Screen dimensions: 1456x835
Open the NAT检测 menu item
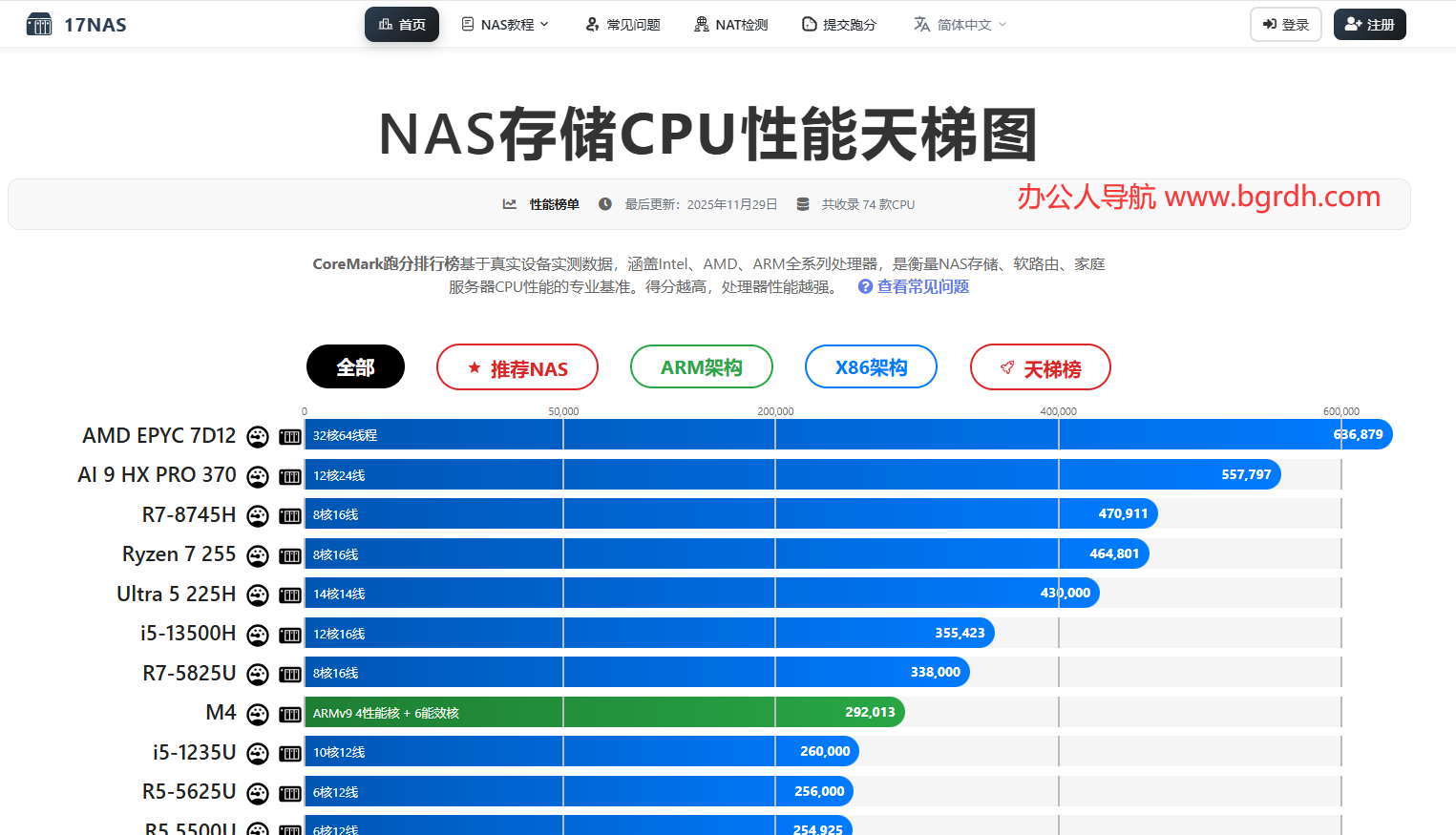(x=730, y=24)
